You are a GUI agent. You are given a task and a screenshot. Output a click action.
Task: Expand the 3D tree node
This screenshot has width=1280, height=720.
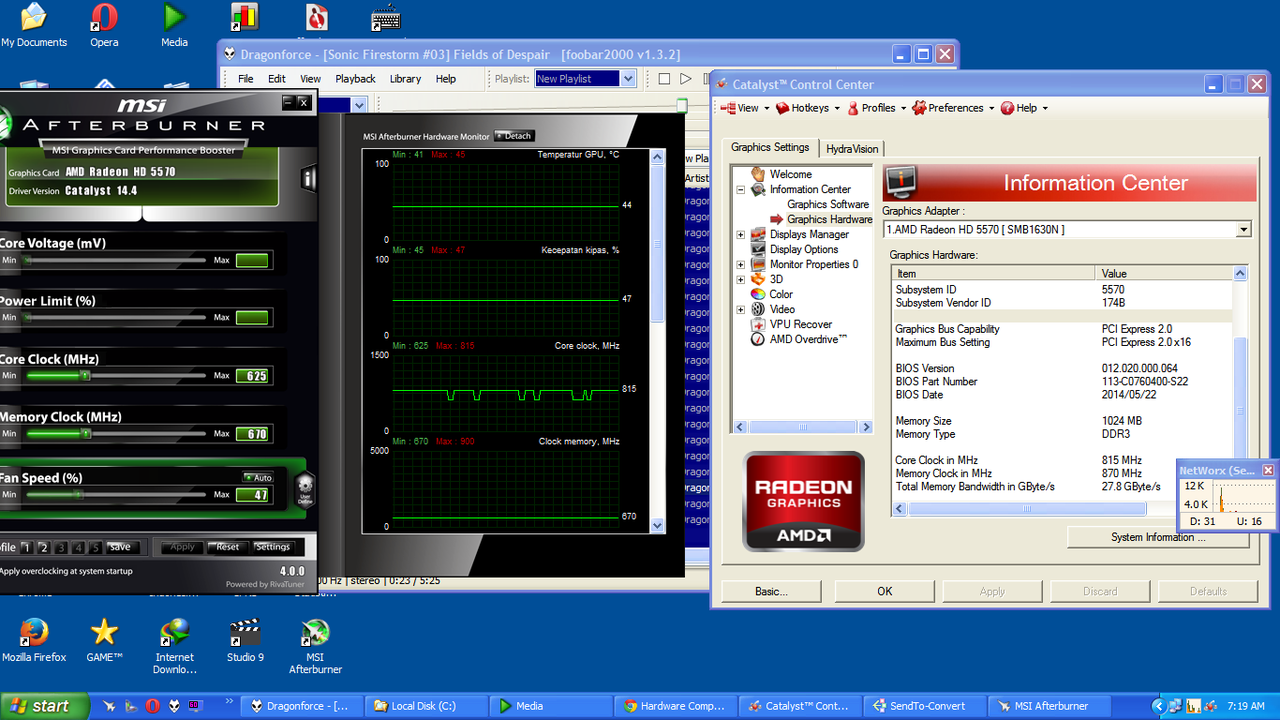click(x=741, y=279)
